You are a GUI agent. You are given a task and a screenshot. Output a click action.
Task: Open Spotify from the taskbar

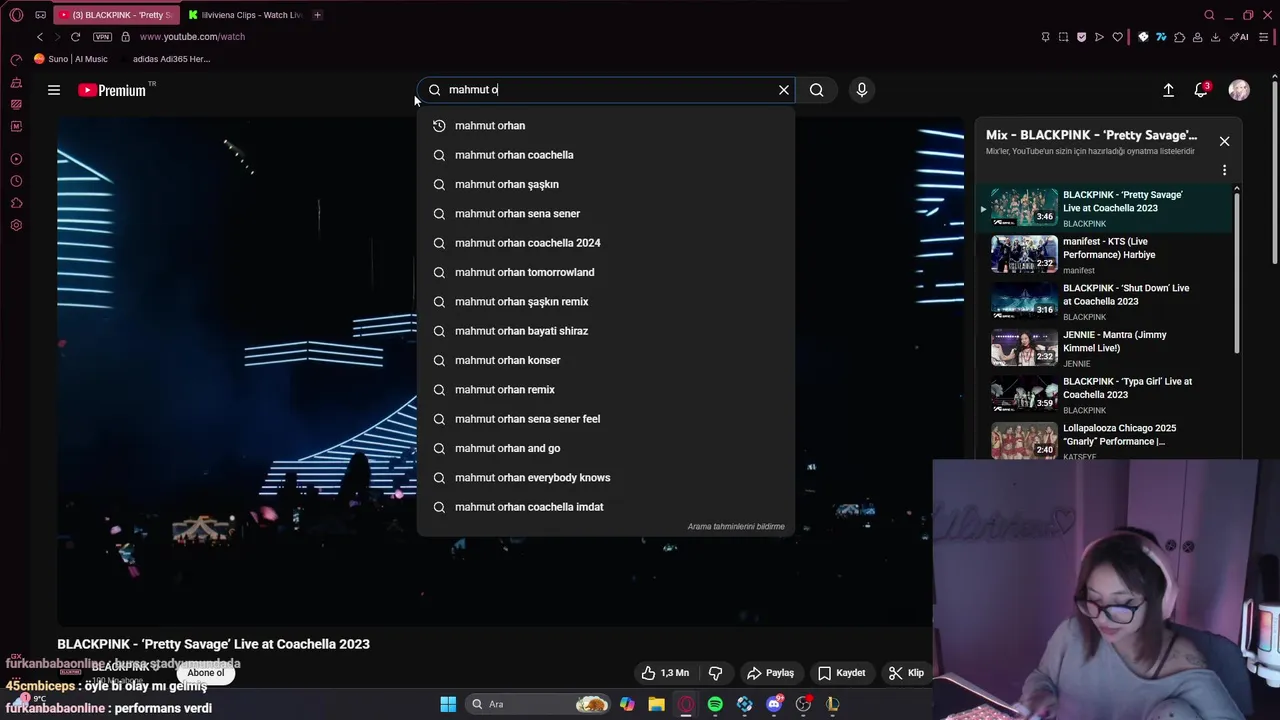[x=715, y=704]
